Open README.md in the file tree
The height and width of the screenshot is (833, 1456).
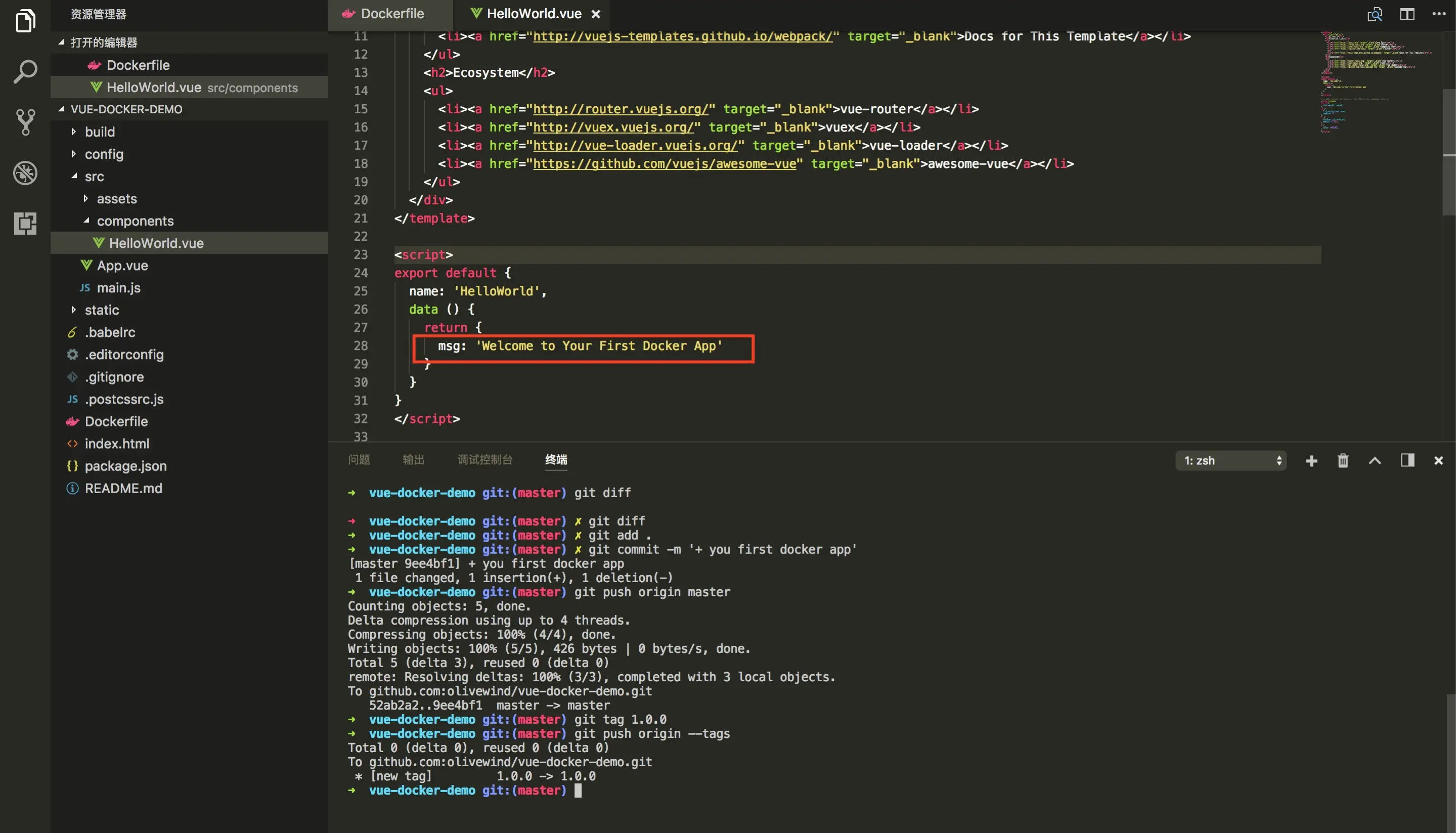pos(189,488)
